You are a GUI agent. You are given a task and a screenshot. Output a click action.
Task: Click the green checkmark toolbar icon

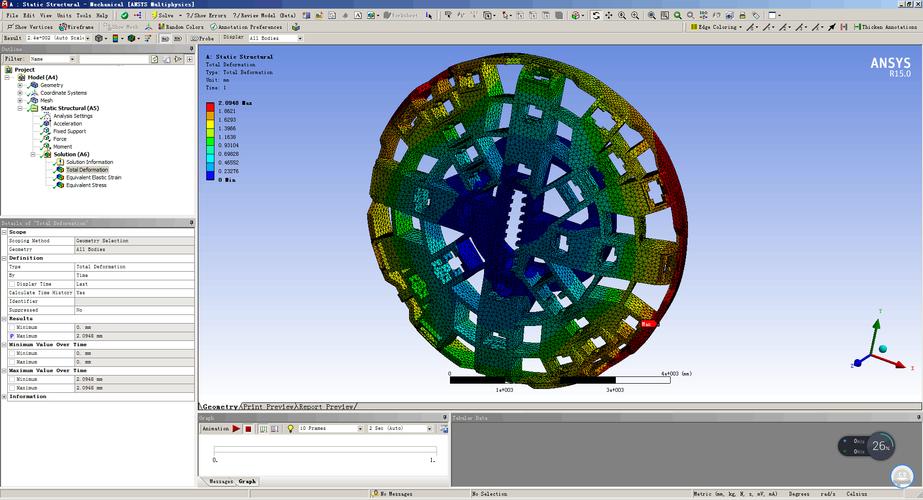click(x=124, y=15)
